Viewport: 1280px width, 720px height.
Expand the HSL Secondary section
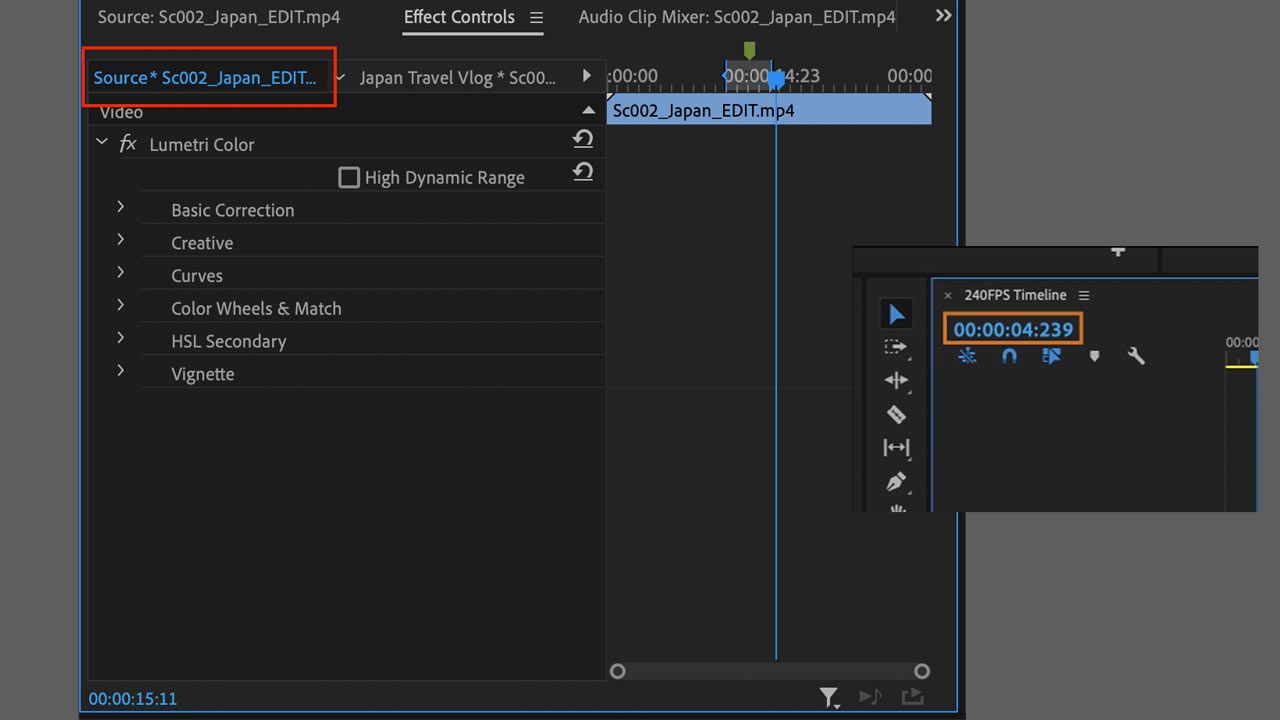(x=121, y=338)
